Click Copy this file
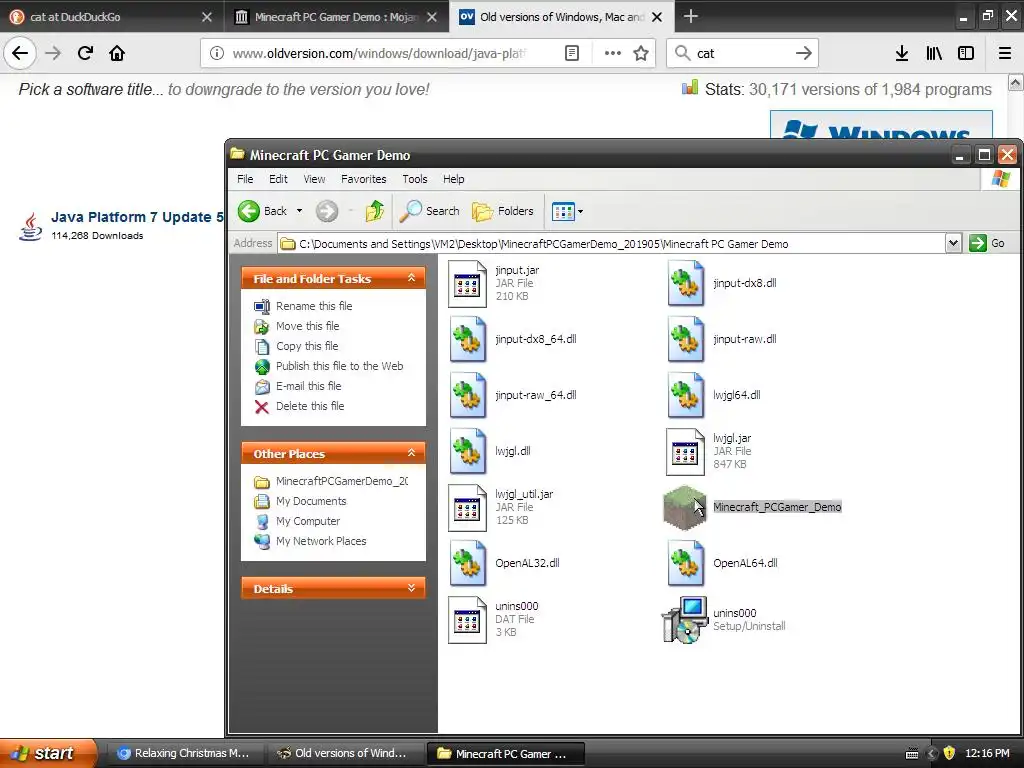Viewport: 1024px width, 768px height. tap(307, 346)
